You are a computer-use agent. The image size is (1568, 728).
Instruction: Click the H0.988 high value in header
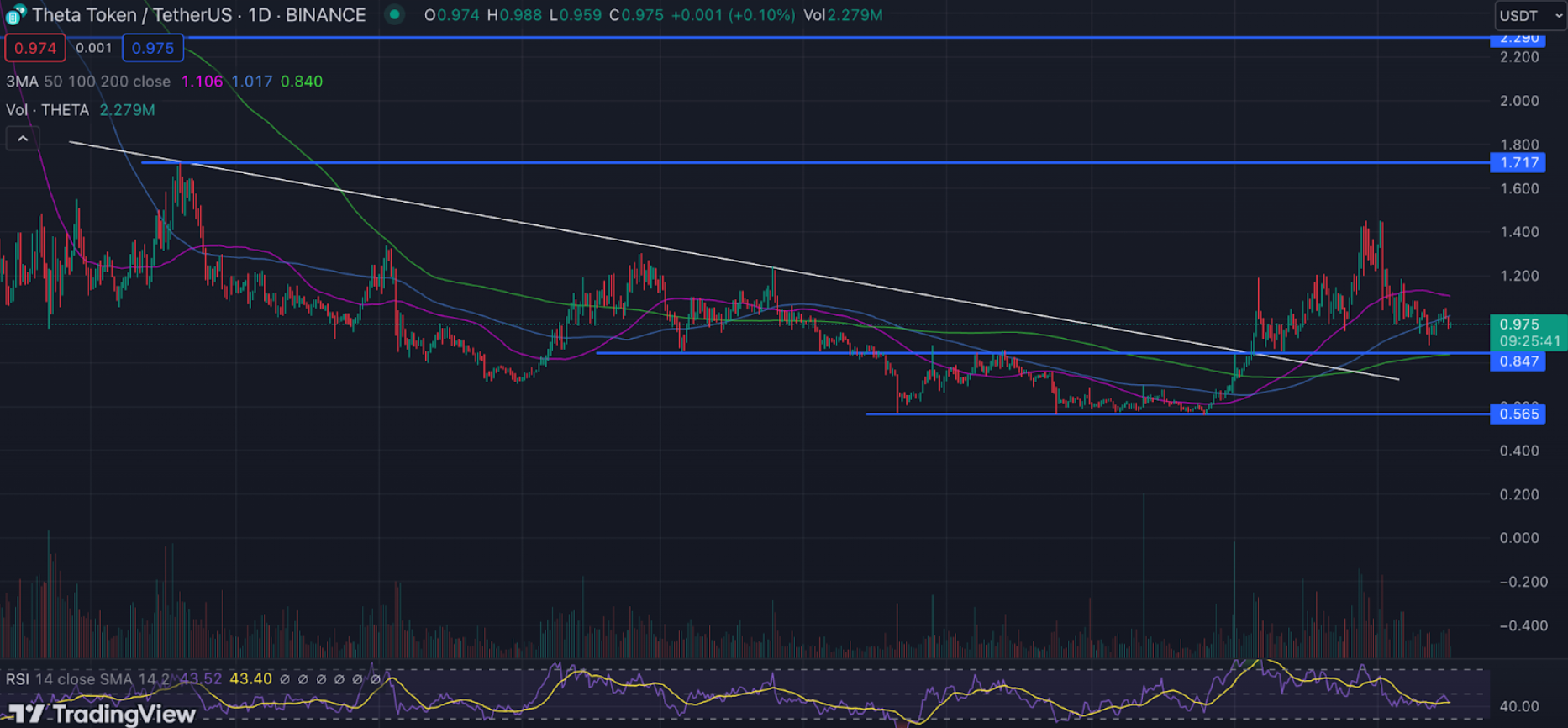point(514,15)
